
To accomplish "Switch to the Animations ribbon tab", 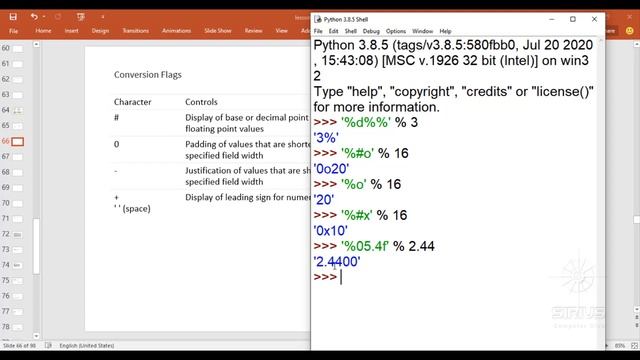I will tap(176, 31).
